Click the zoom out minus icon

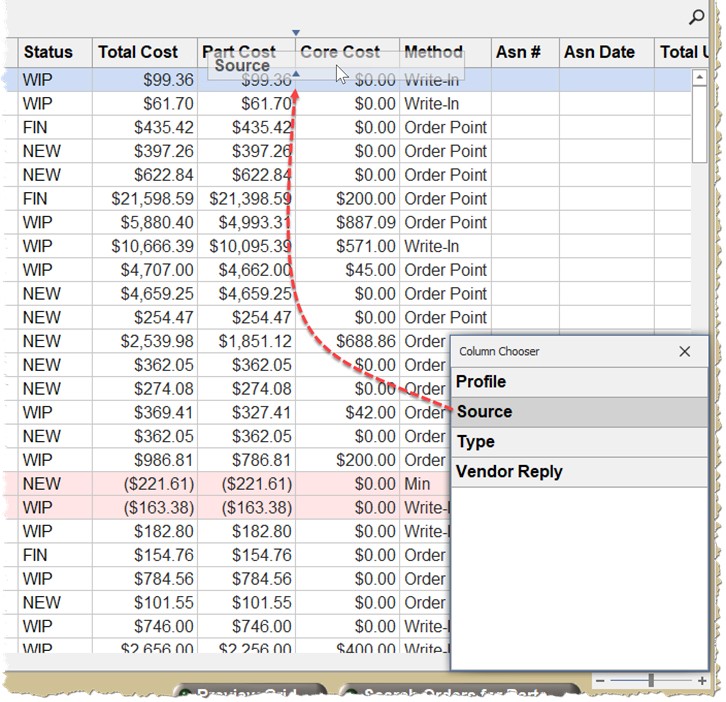(x=600, y=680)
